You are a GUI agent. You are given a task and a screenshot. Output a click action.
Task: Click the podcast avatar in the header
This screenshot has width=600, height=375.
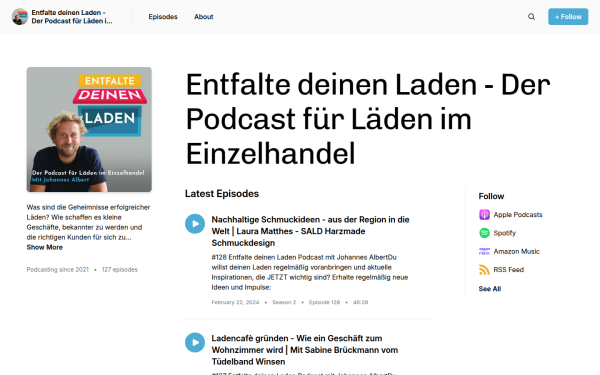(20, 17)
